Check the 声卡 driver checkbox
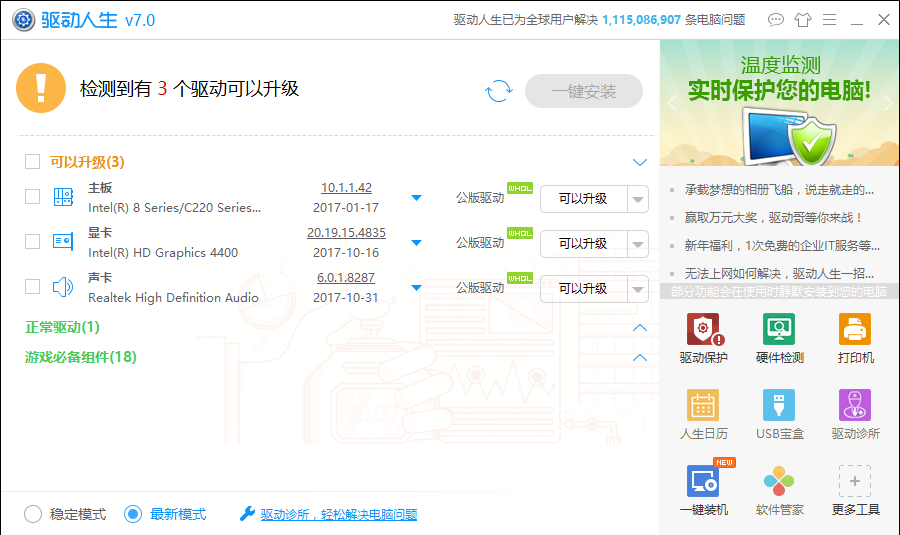Image resolution: width=900 pixels, height=535 pixels. coord(32,286)
